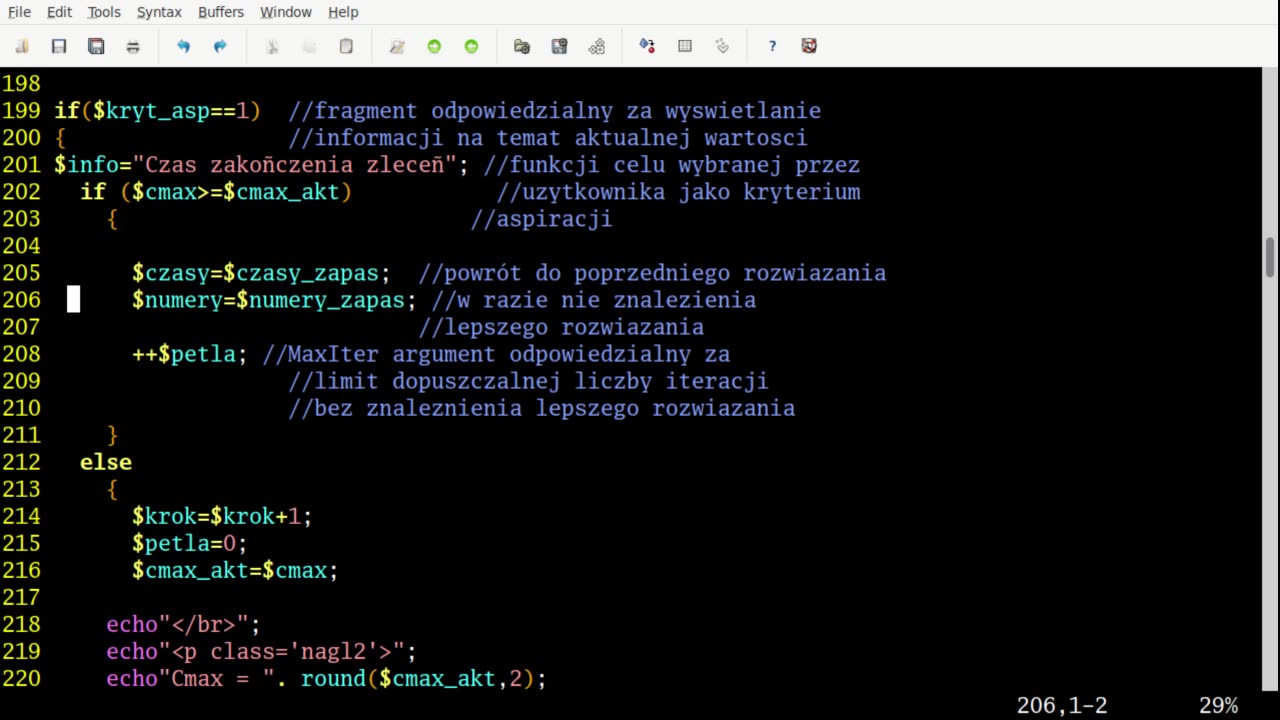Click the comment "//aspiracji"

(541, 219)
